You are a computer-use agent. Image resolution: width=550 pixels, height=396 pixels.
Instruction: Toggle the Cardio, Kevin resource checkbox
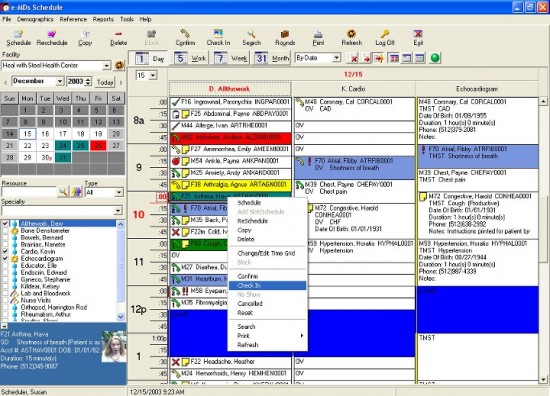5,251
